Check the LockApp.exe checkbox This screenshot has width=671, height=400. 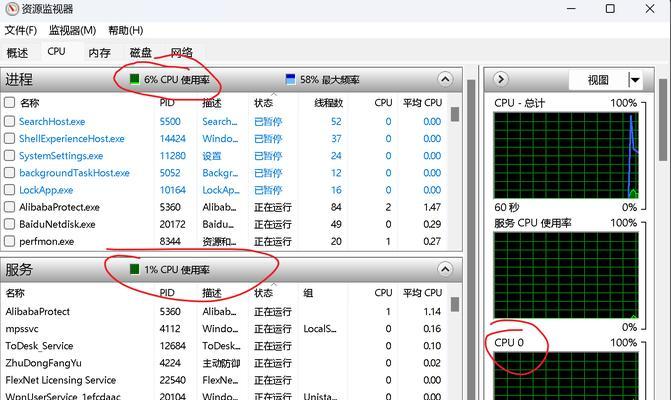pyautogui.click(x=9, y=190)
